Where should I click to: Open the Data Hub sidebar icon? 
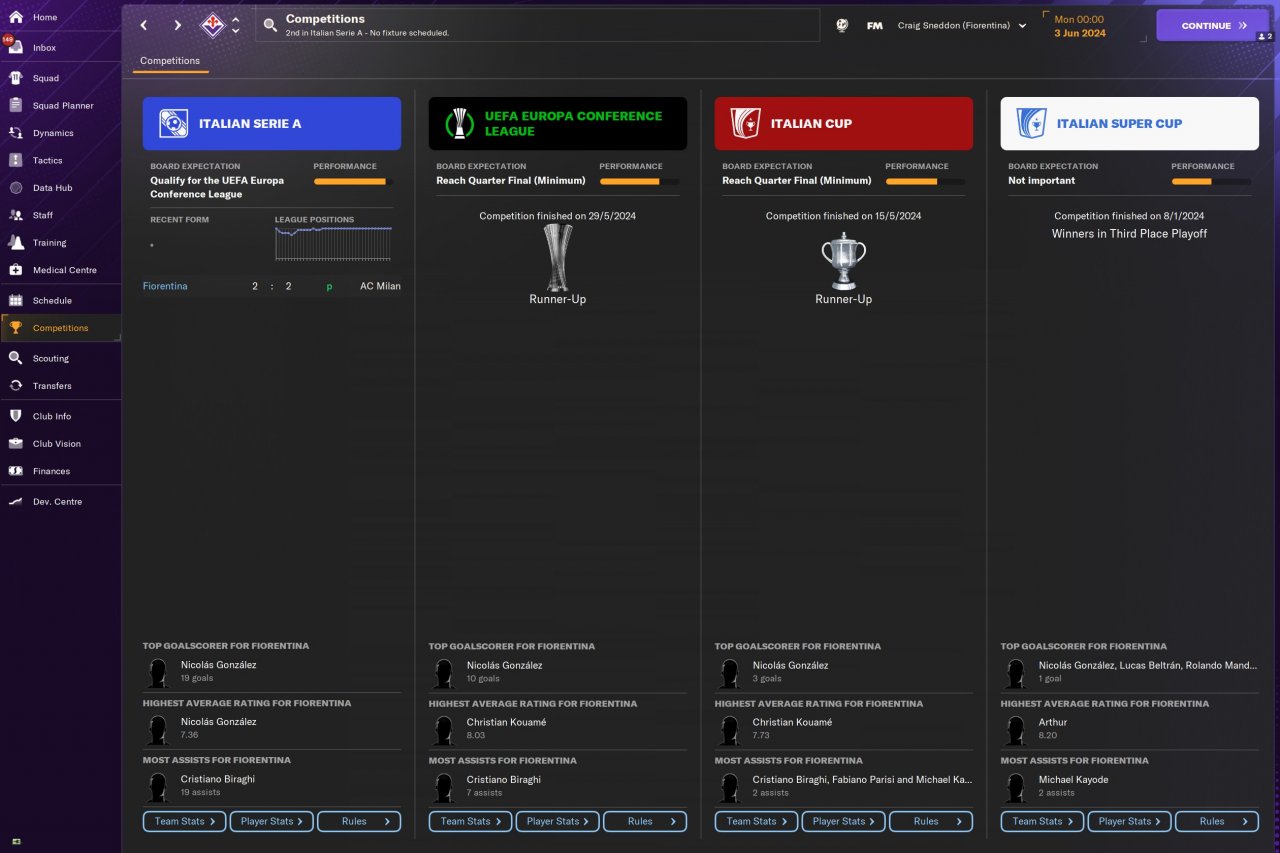pyautogui.click(x=15, y=188)
